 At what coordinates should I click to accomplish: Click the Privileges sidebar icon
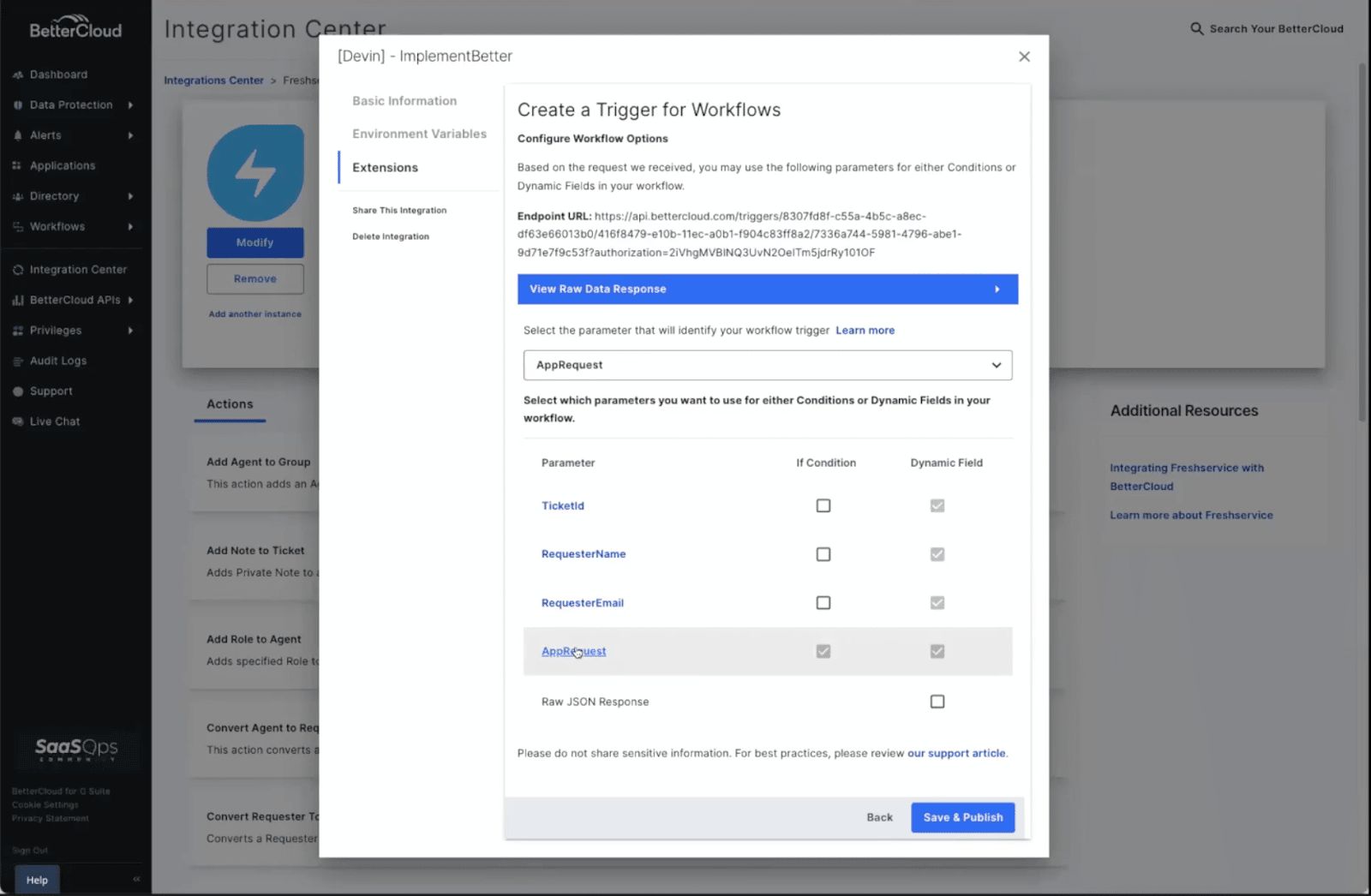coord(18,331)
